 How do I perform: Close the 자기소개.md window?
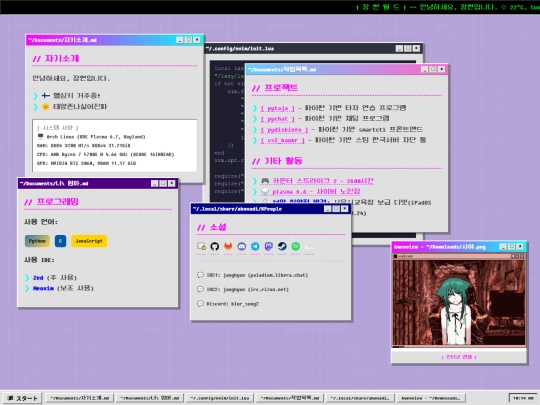197,40
